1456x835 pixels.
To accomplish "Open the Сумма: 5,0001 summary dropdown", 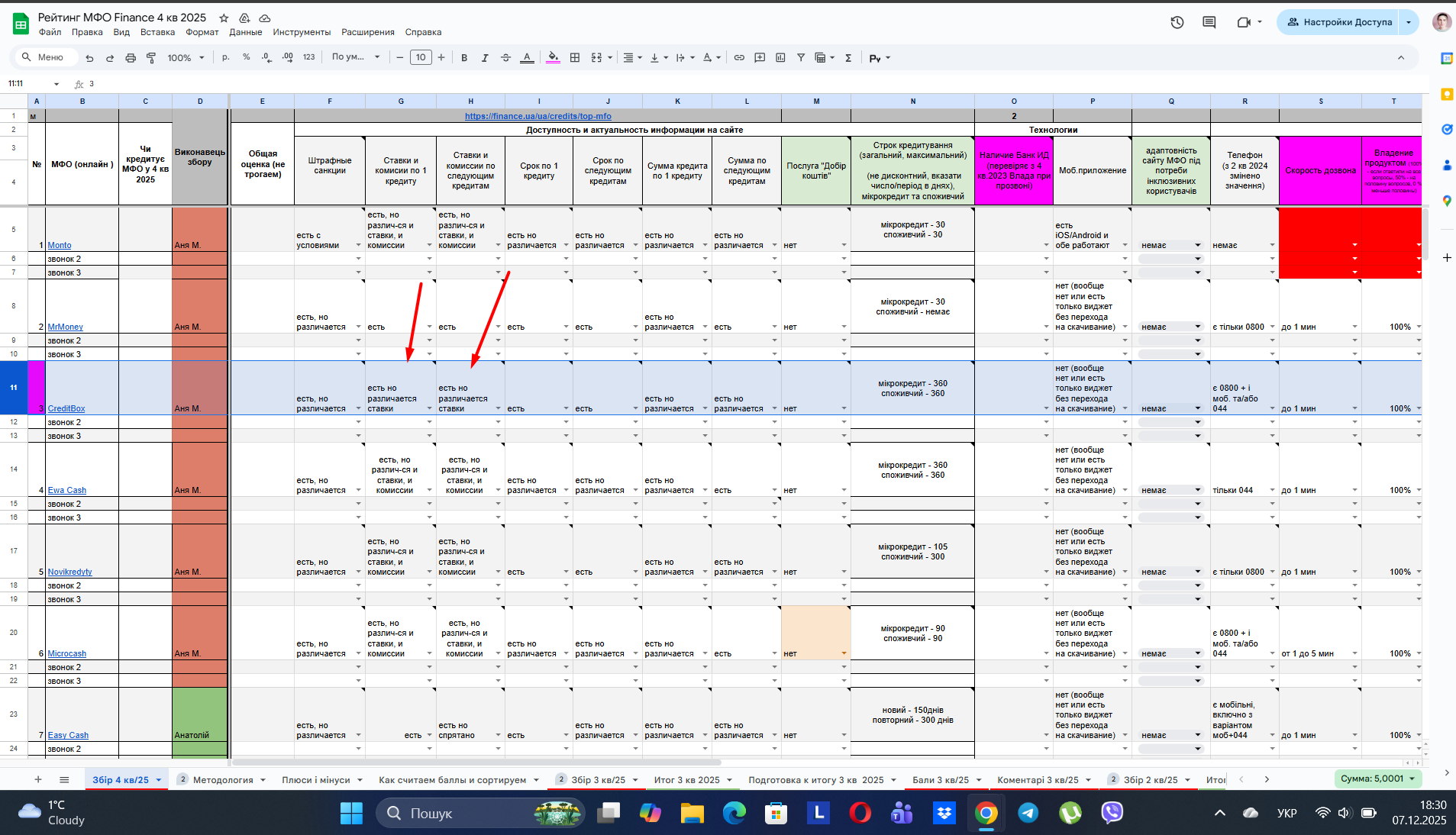I will click(1379, 779).
